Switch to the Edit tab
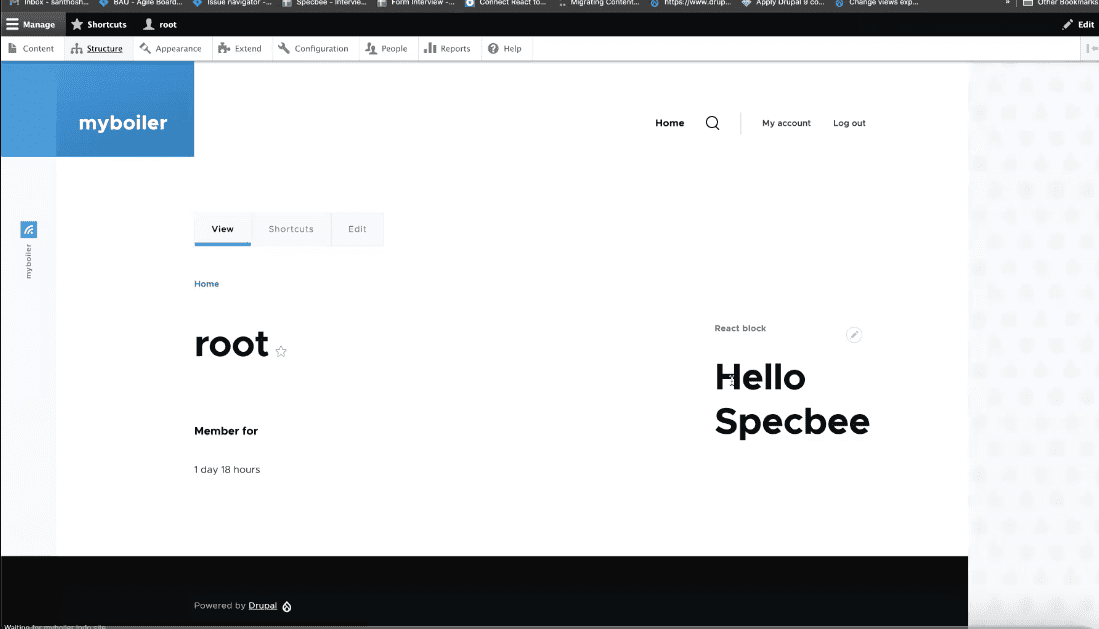Image resolution: width=1099 pixels, height=629 pixels. coord(357,229)
